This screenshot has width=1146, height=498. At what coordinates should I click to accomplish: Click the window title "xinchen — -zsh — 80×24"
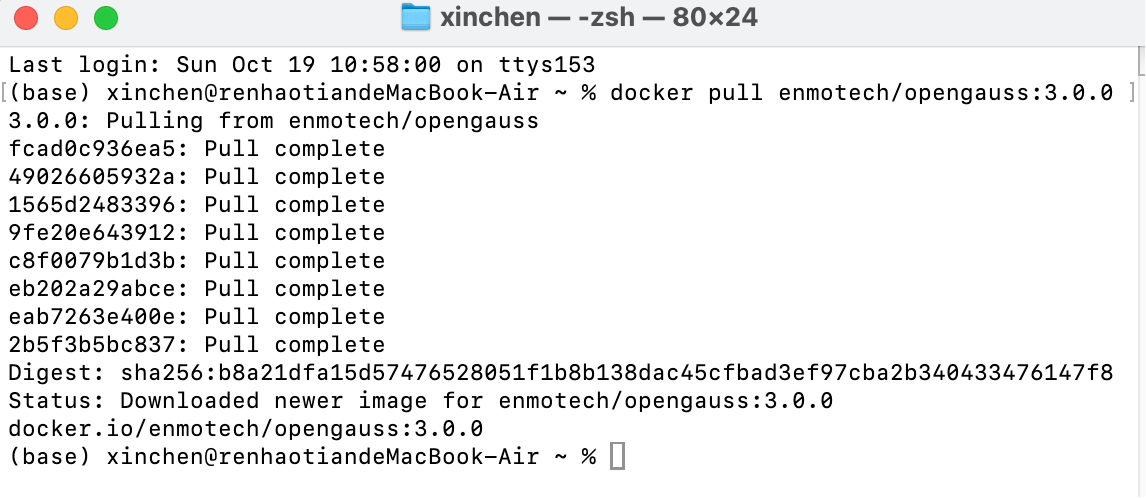[598, 17]
